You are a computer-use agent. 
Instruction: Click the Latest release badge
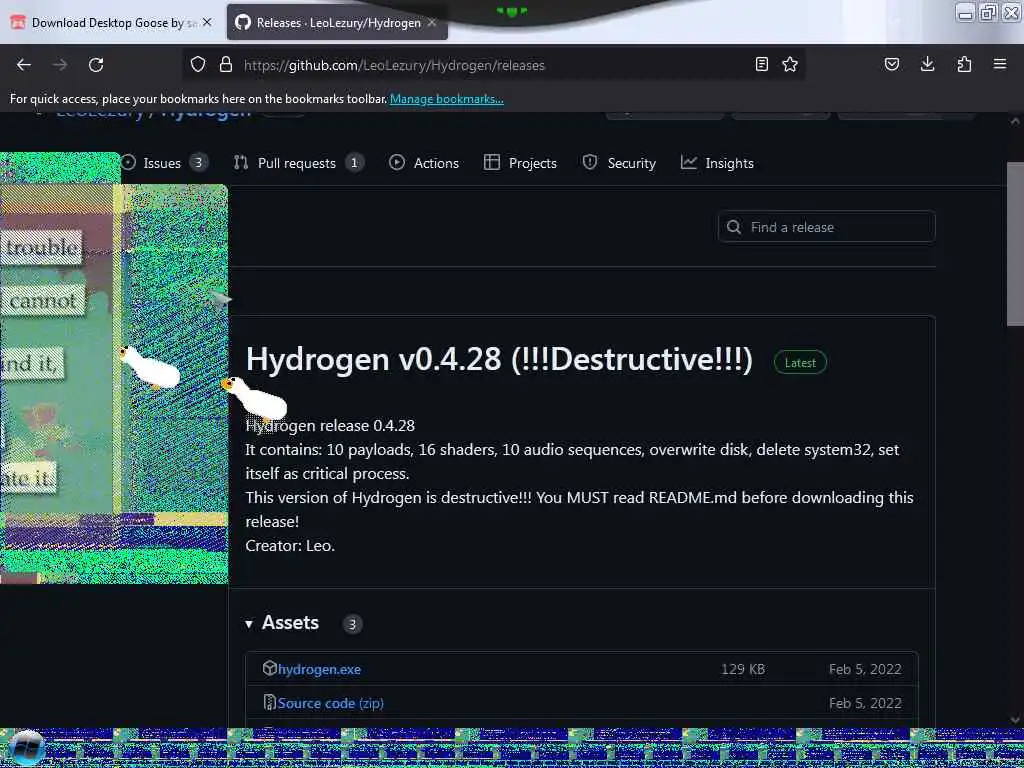800,362
